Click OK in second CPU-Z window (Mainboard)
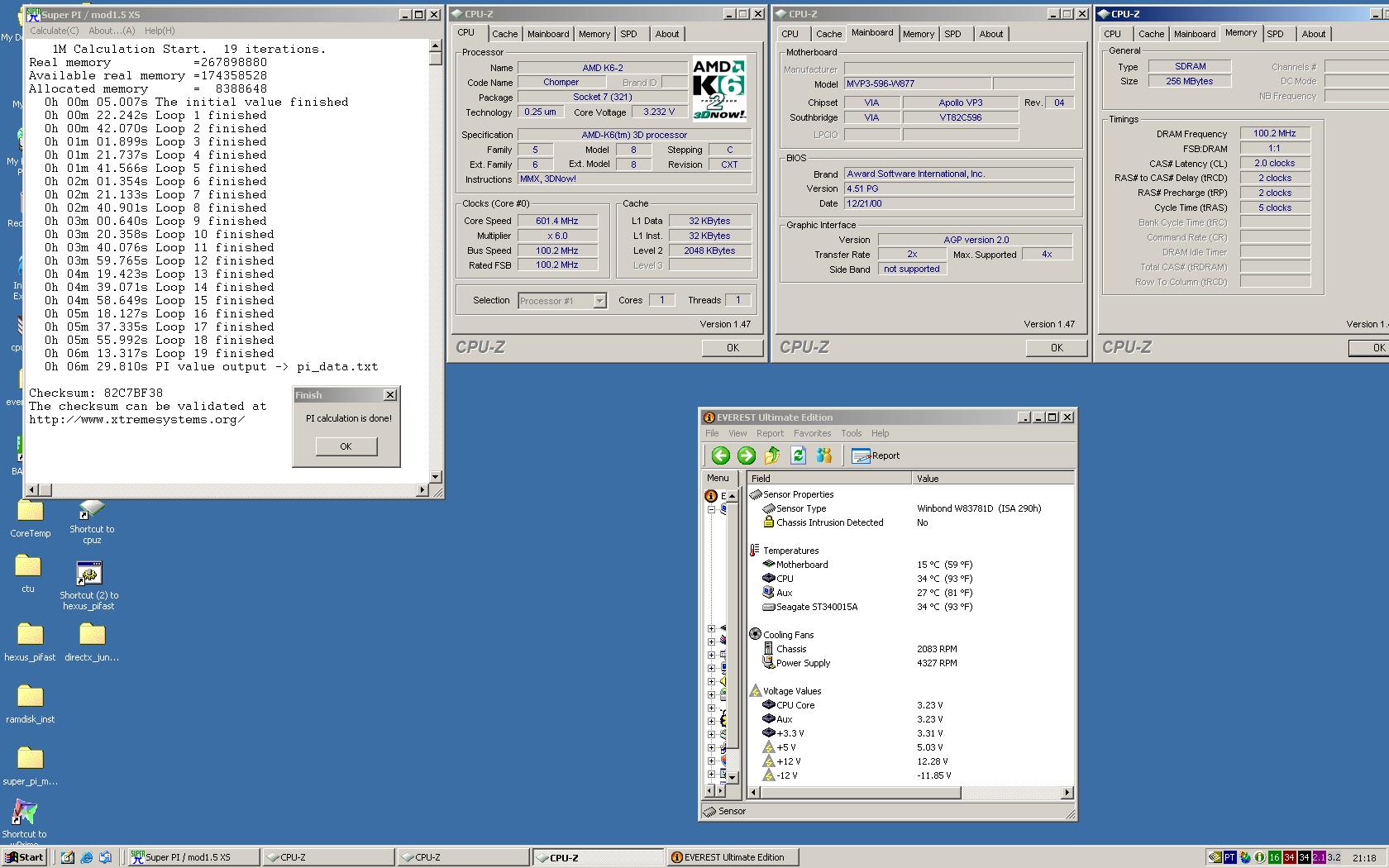Image resolution: width=1389 pixels, height=868 pixels. (x=1057, y=348)
